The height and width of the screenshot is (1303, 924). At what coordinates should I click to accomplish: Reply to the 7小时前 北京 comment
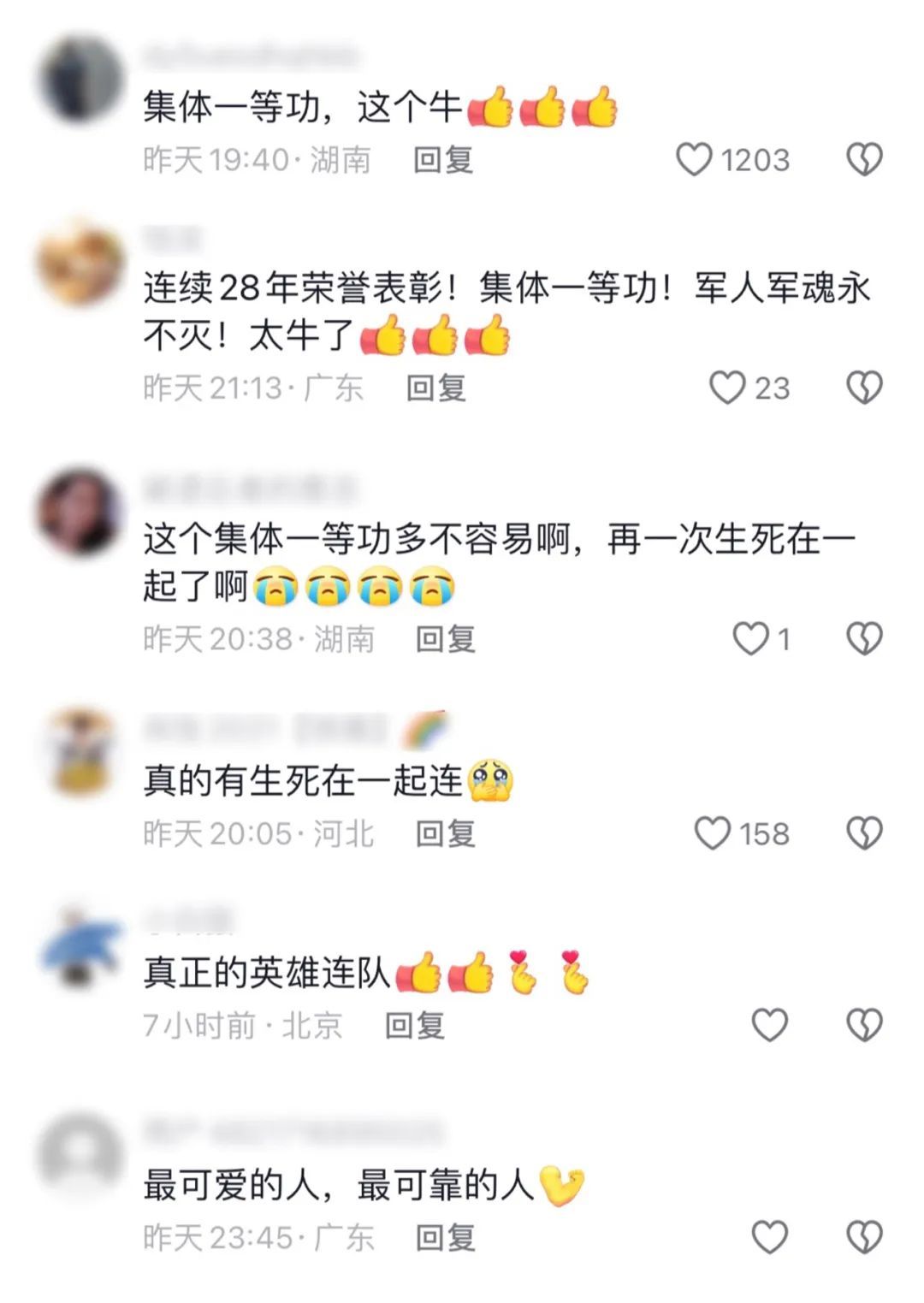point(415,1025)
